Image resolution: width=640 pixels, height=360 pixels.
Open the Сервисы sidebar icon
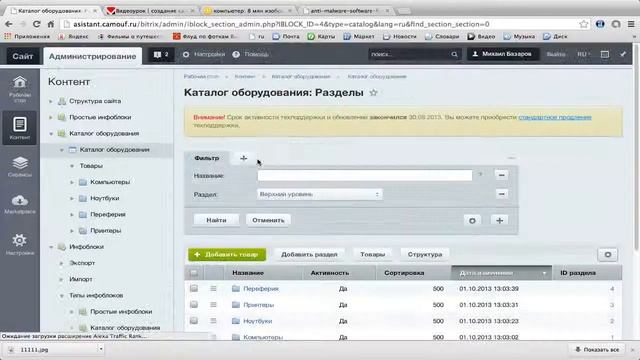[20, 167]
